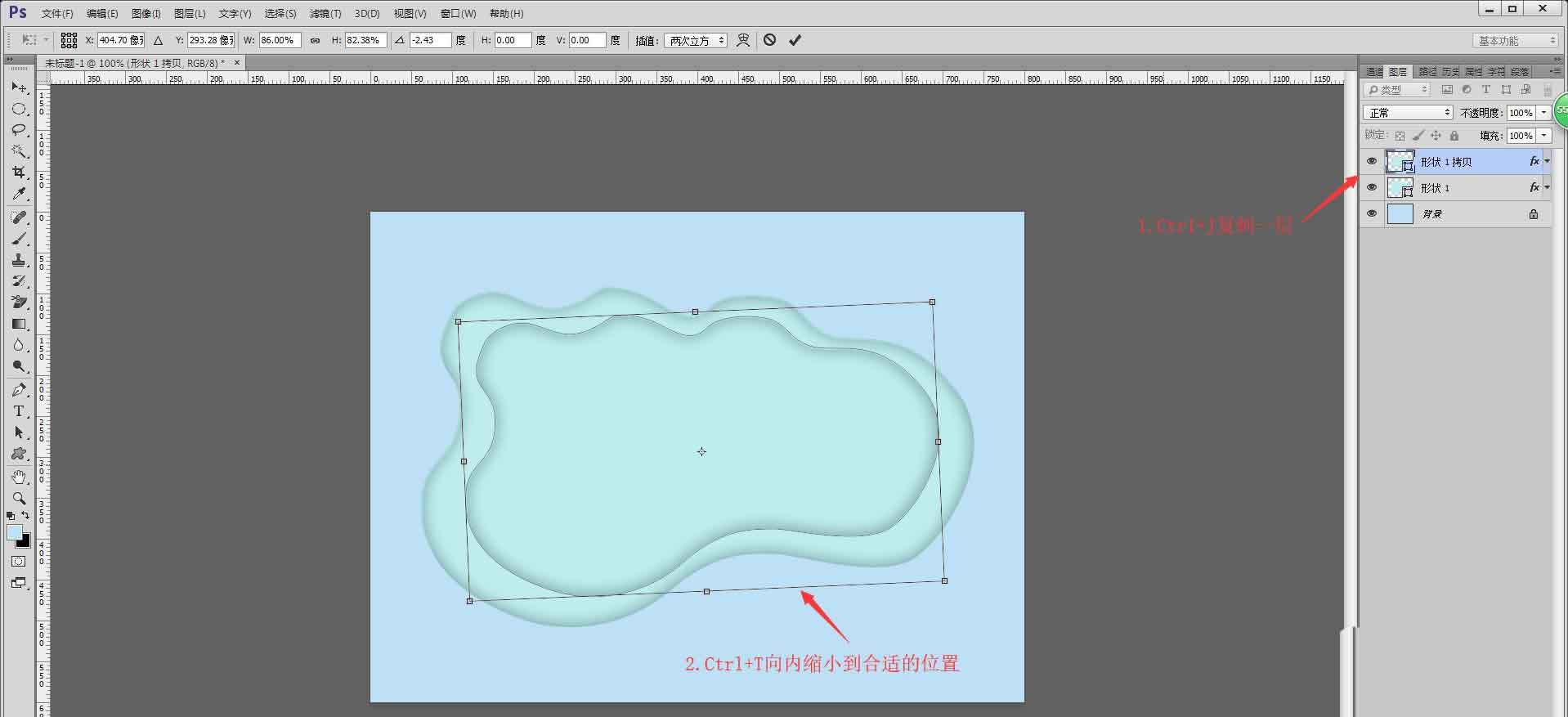This screenshot has height=717, width=1568.
Task: Open the 滤镜(T) menu
Action: 325,14
